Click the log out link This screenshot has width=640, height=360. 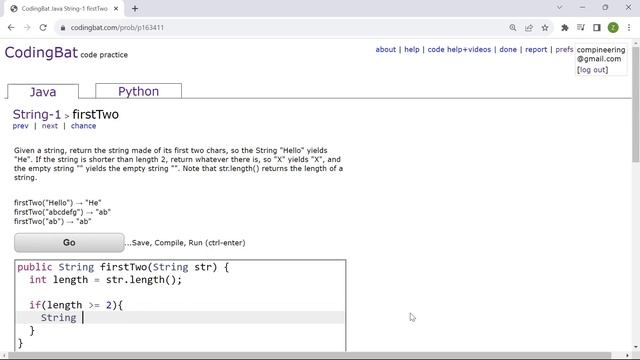coord(592,70)
